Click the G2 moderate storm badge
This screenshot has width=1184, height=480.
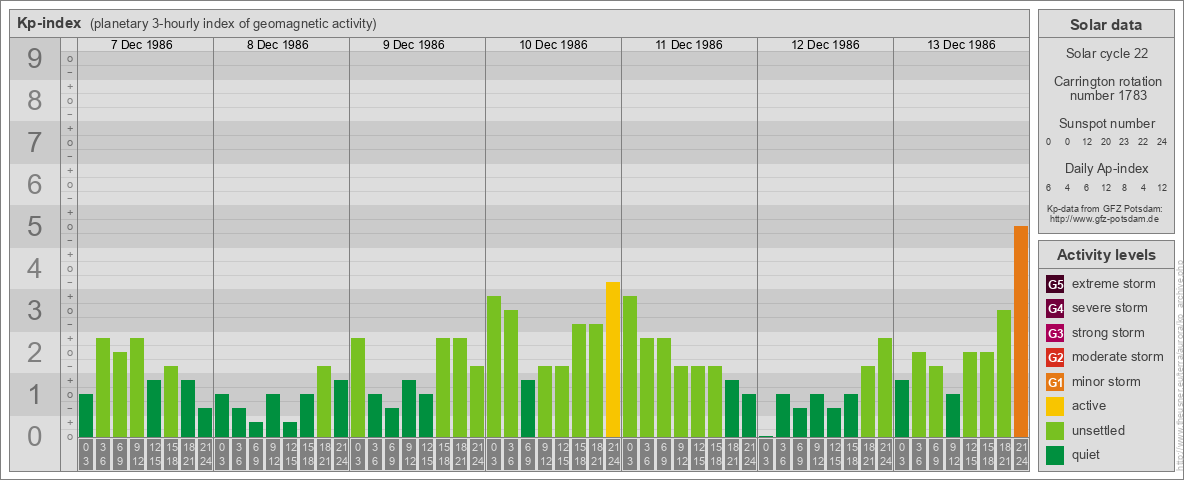[1055, 357]
